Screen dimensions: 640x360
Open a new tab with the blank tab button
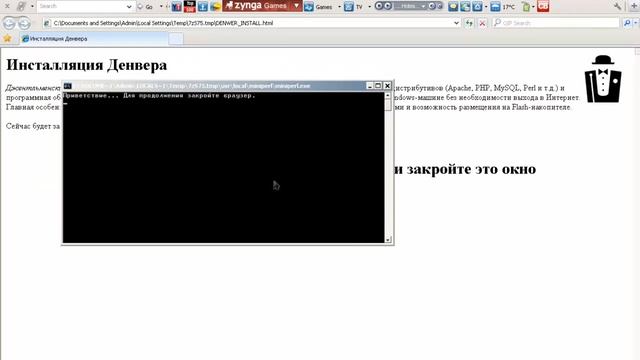point(176,39)
